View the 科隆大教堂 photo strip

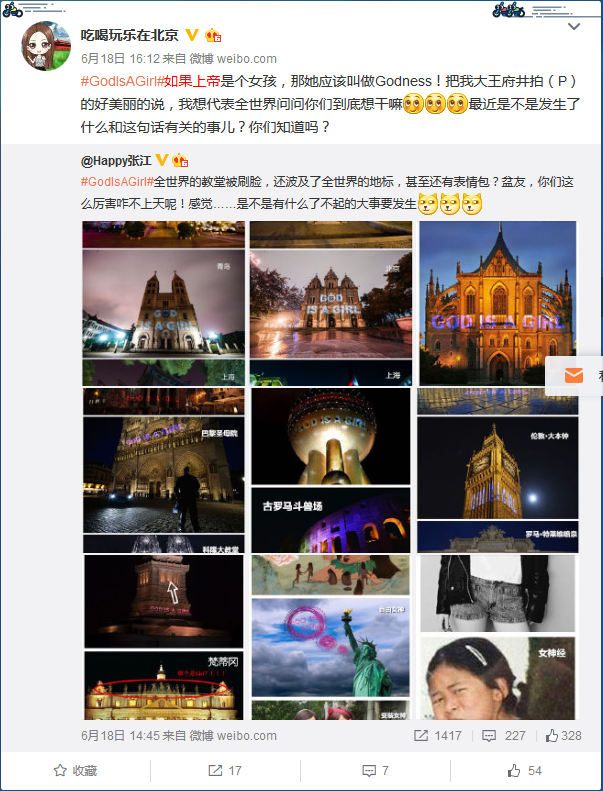[x=163, y=544]
